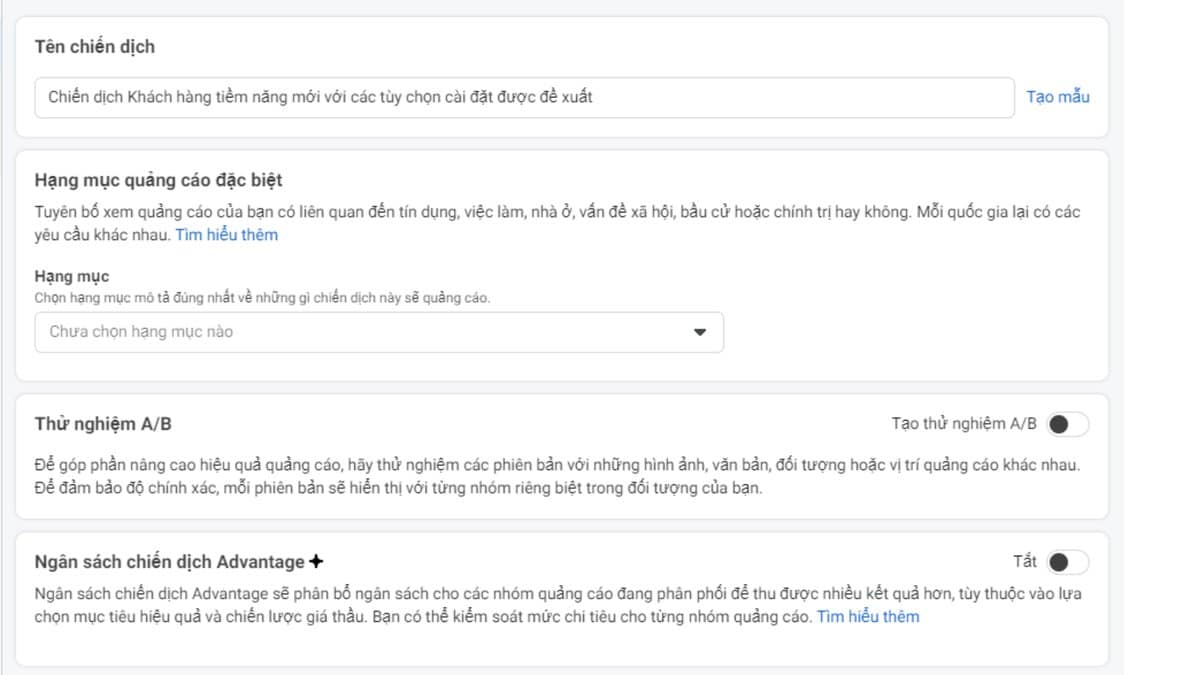
Task: Click the Advantage plus icon
Action: tap(316, 561)
